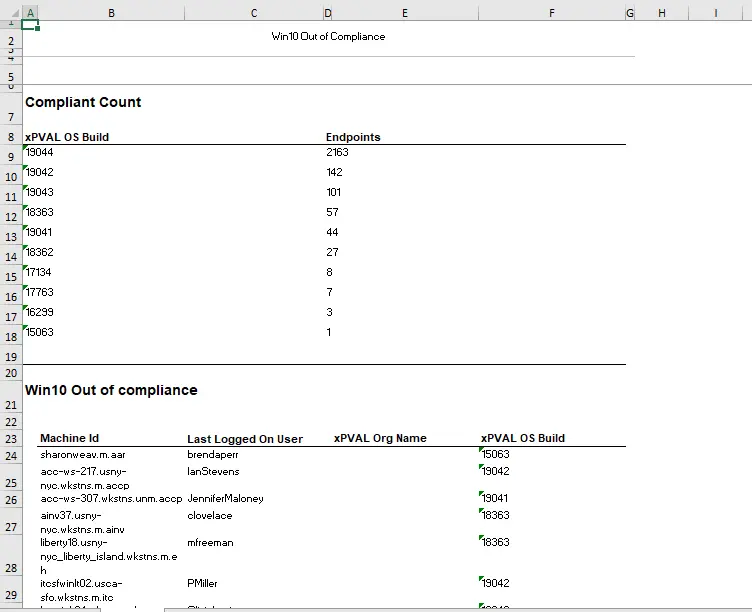The image size is (752, 612).
Task: Select column E header
Action: pos(405,13)
